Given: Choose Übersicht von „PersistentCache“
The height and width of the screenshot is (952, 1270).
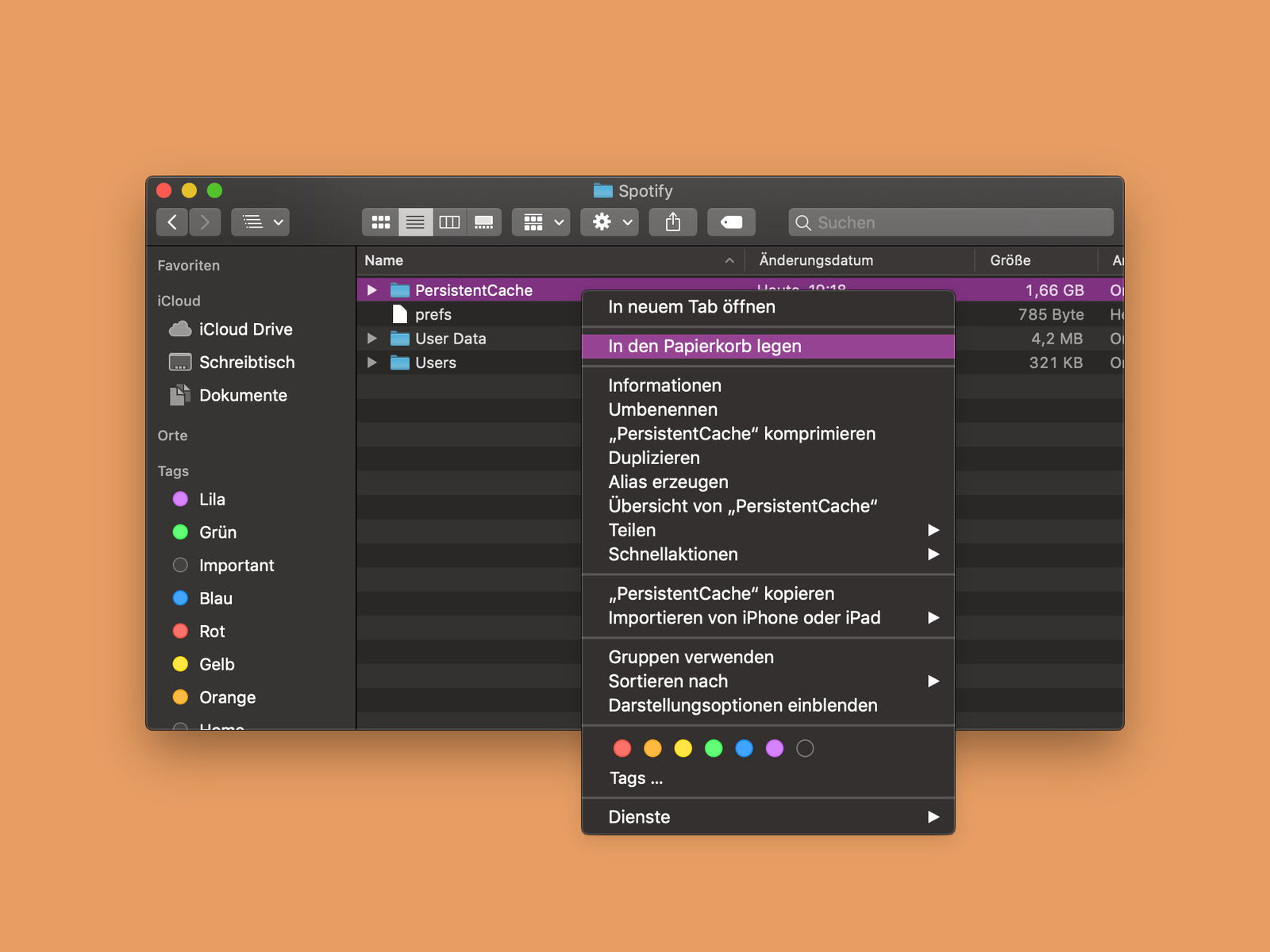Looking at the screenshot, I should [768, 506].
